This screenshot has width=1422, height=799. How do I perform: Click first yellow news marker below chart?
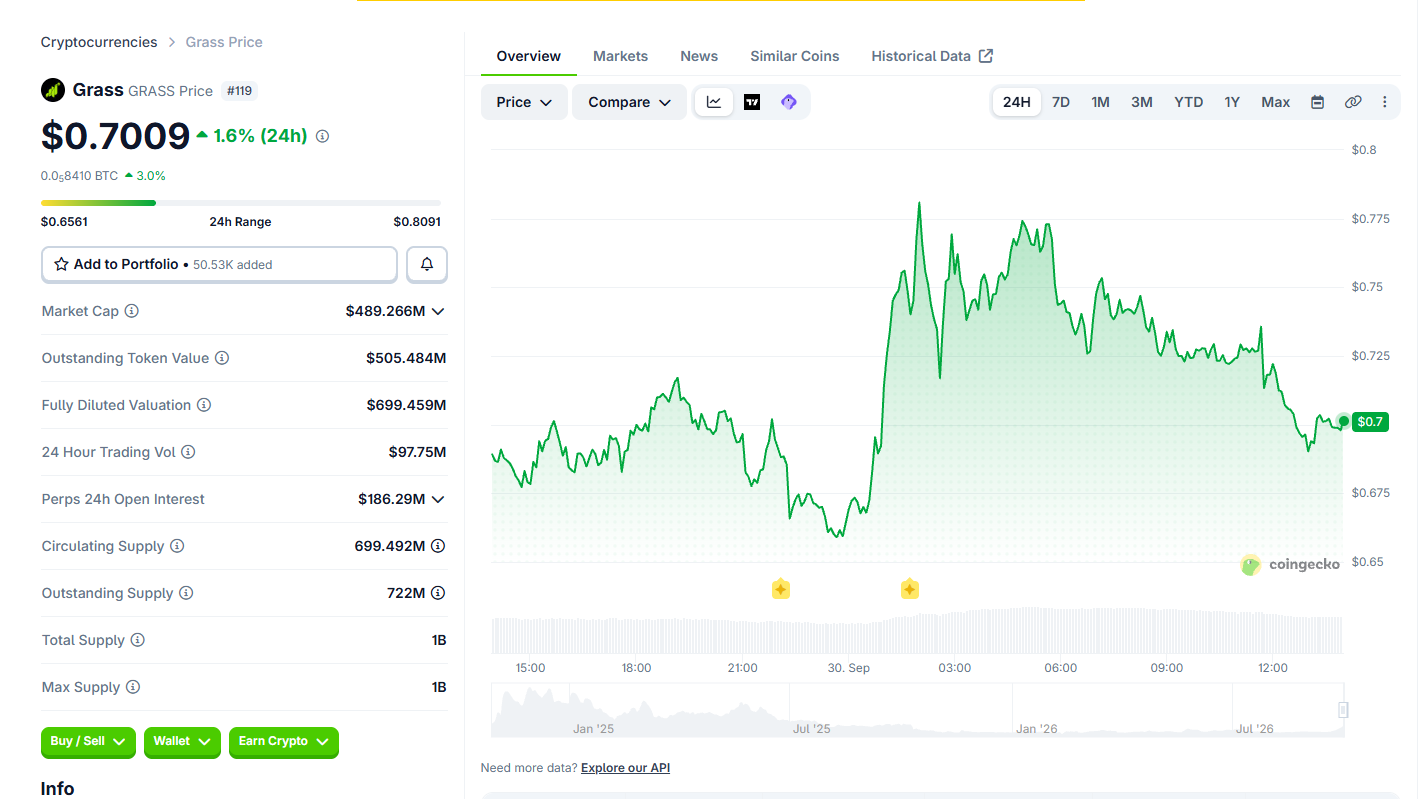[x=781, y=589]
